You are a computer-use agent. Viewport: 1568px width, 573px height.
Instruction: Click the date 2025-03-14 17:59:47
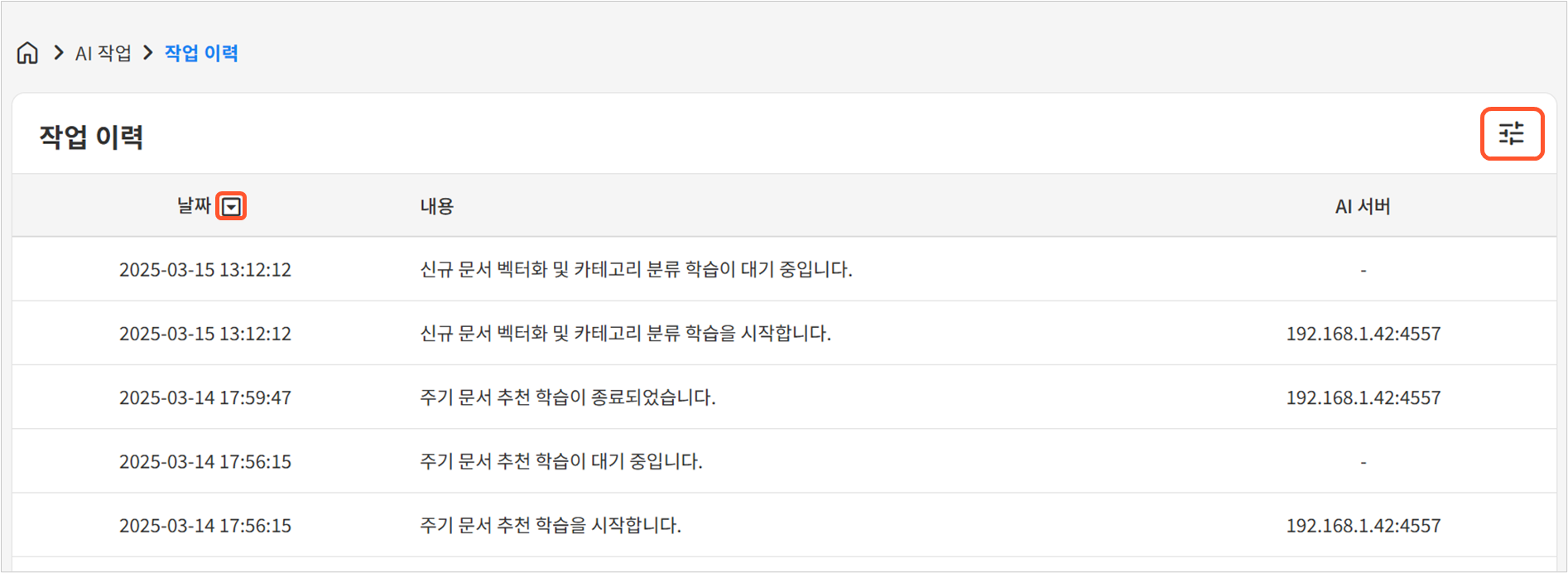tap(205, 397)
